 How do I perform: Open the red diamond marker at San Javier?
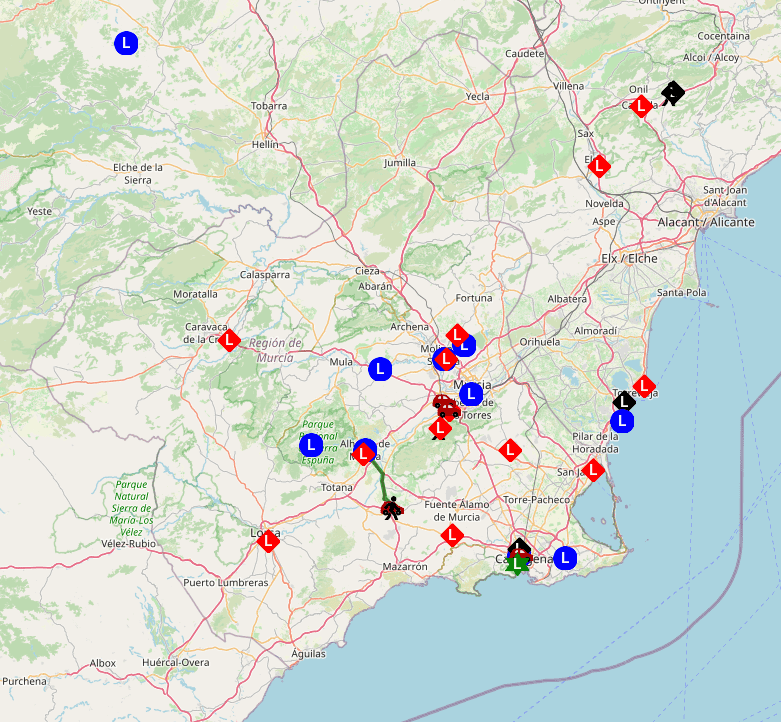click(x=593, y=469)
